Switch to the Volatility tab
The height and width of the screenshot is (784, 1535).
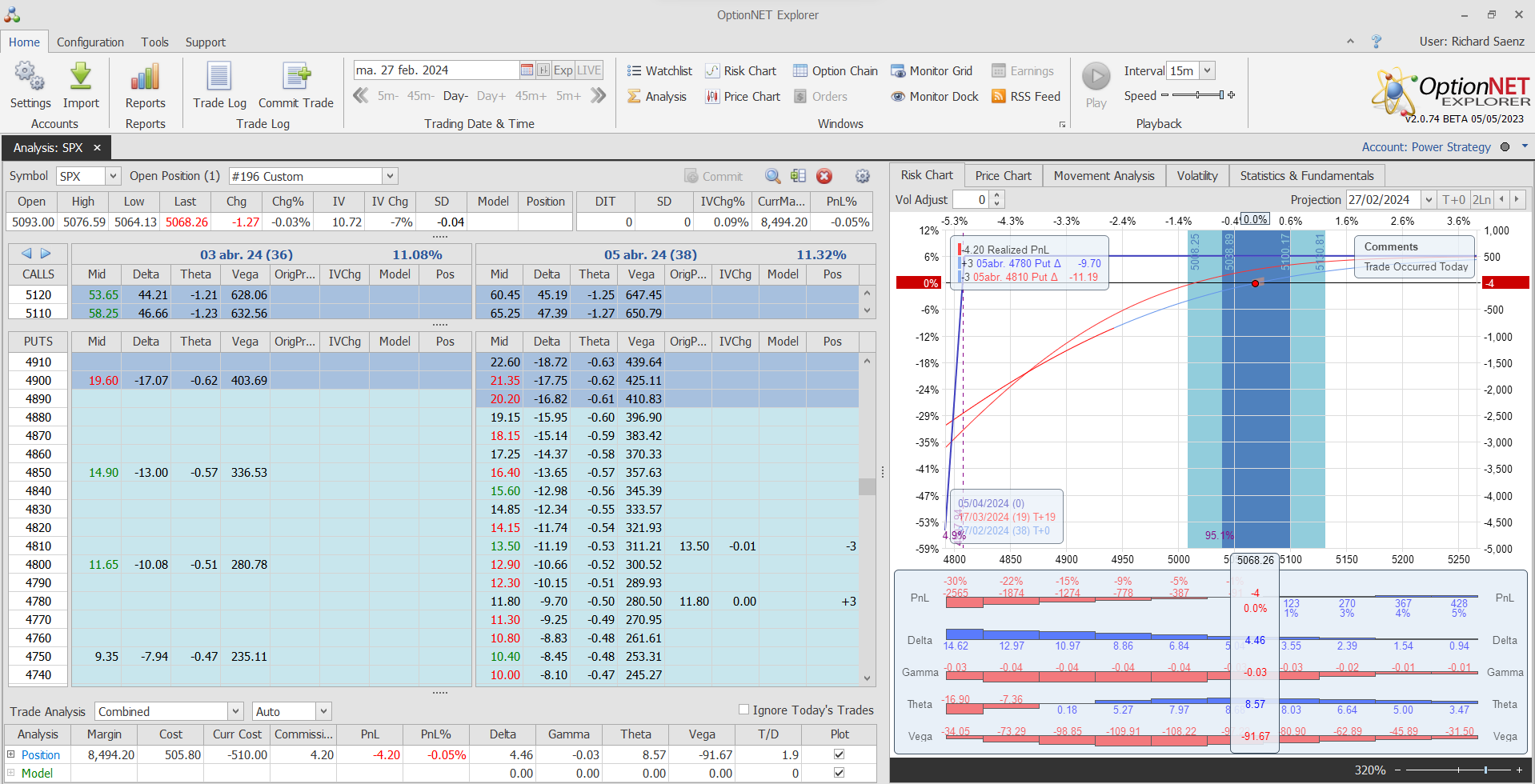1196,176
